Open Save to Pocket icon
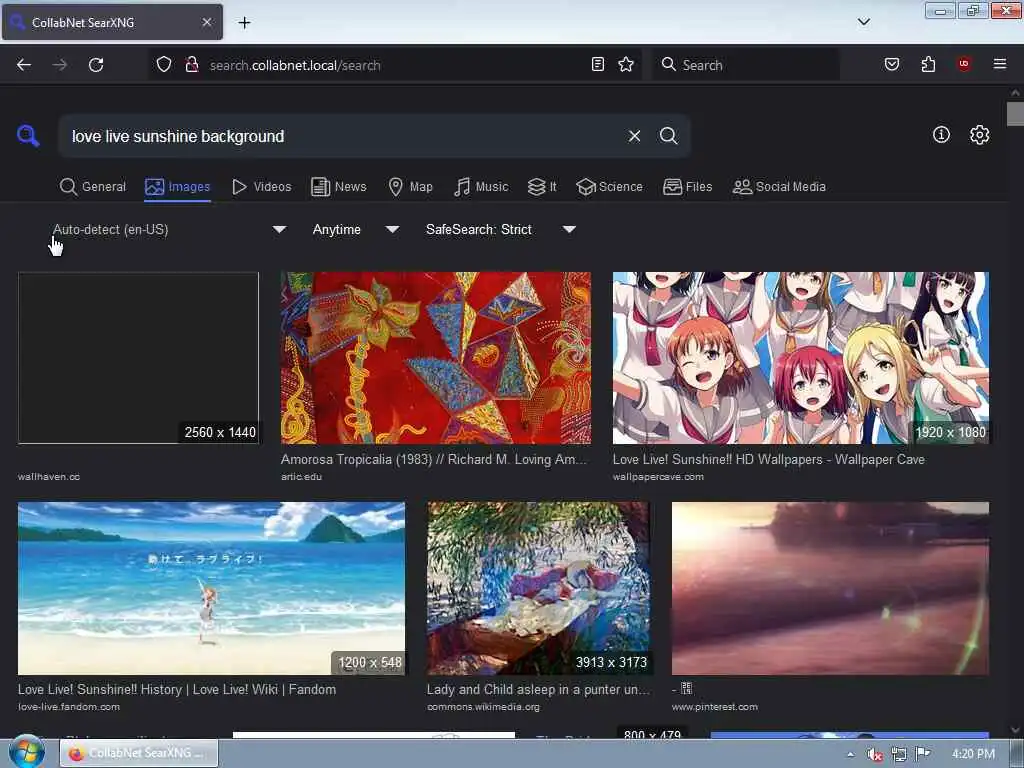 [x=891, y=64]
